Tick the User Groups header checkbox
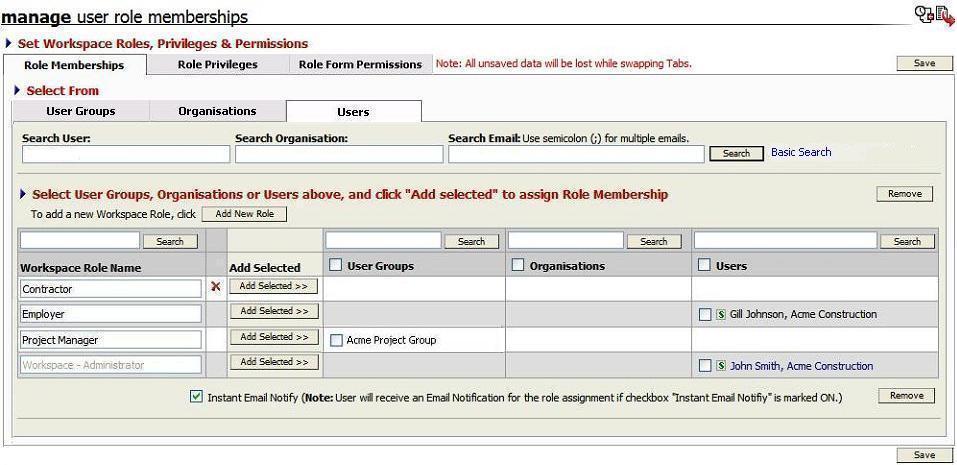This screenshot has width=957, height=465. coord(335,265)
